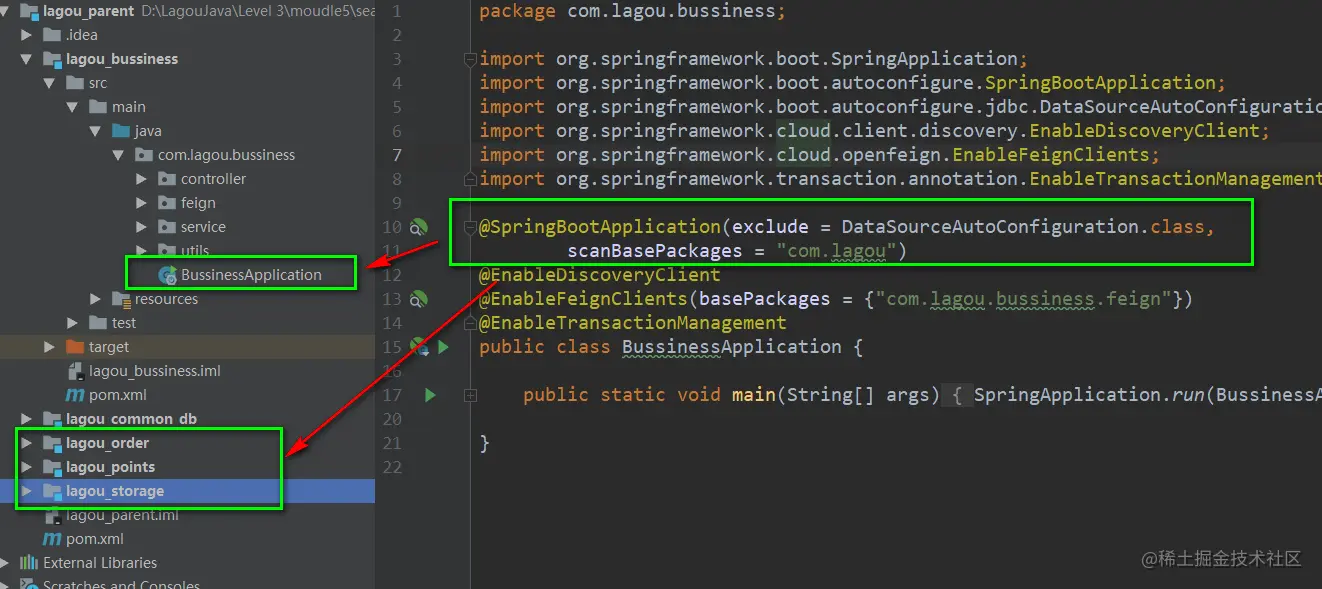The width and height of the screenshot is (1322, 589).
Task: Click the BussinessApplication class name on line 15
Action: click(732, 346)
